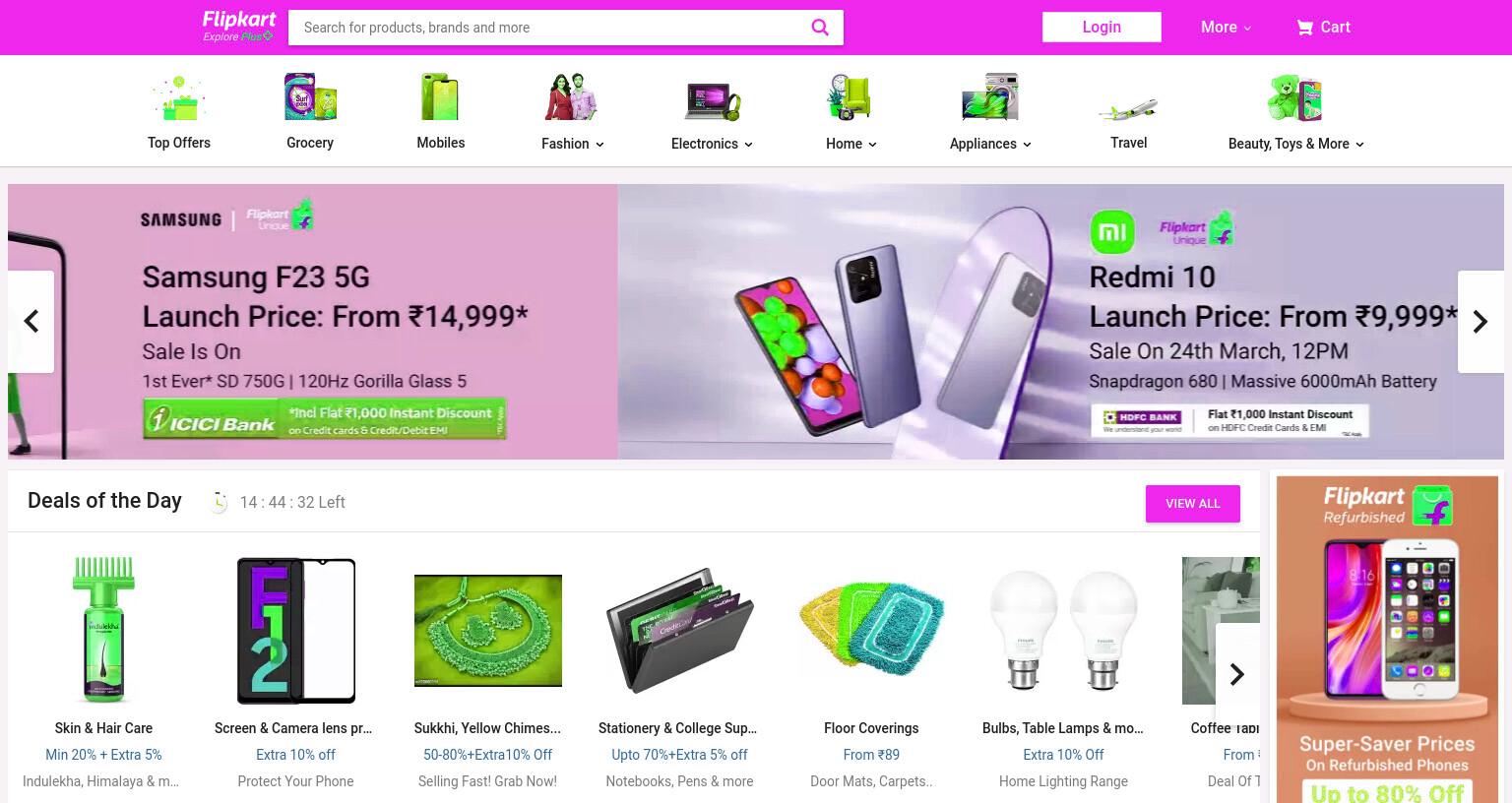Click the product search field
The width and height of the screenshot is (1512, 803).
551,28
